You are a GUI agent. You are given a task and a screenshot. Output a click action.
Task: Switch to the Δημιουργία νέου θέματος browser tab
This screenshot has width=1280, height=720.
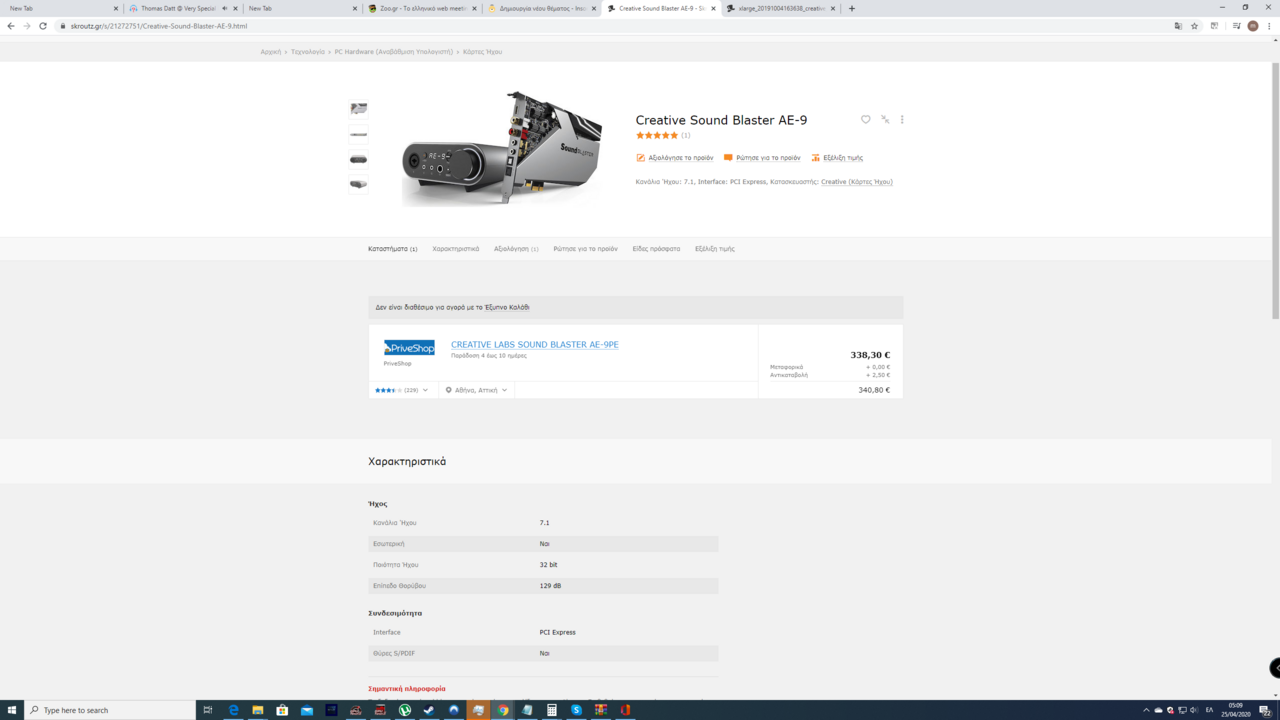click(540, 8)
